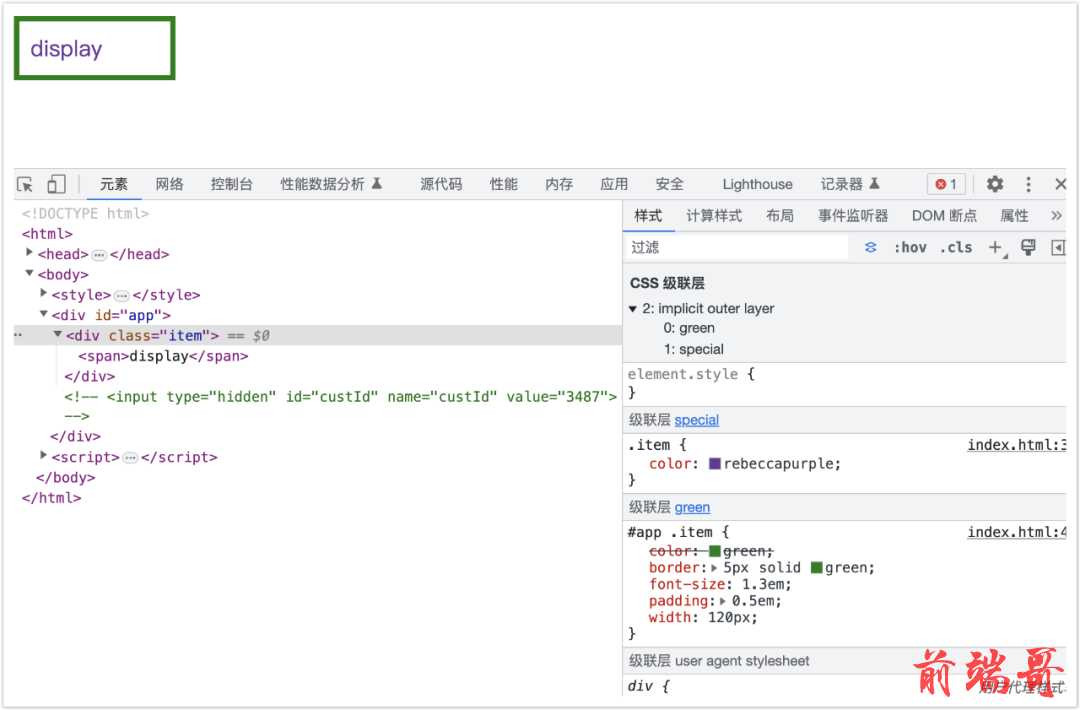Open the border green color swatch
This screenshot has height=710, width=1080.
coord(816,567)
